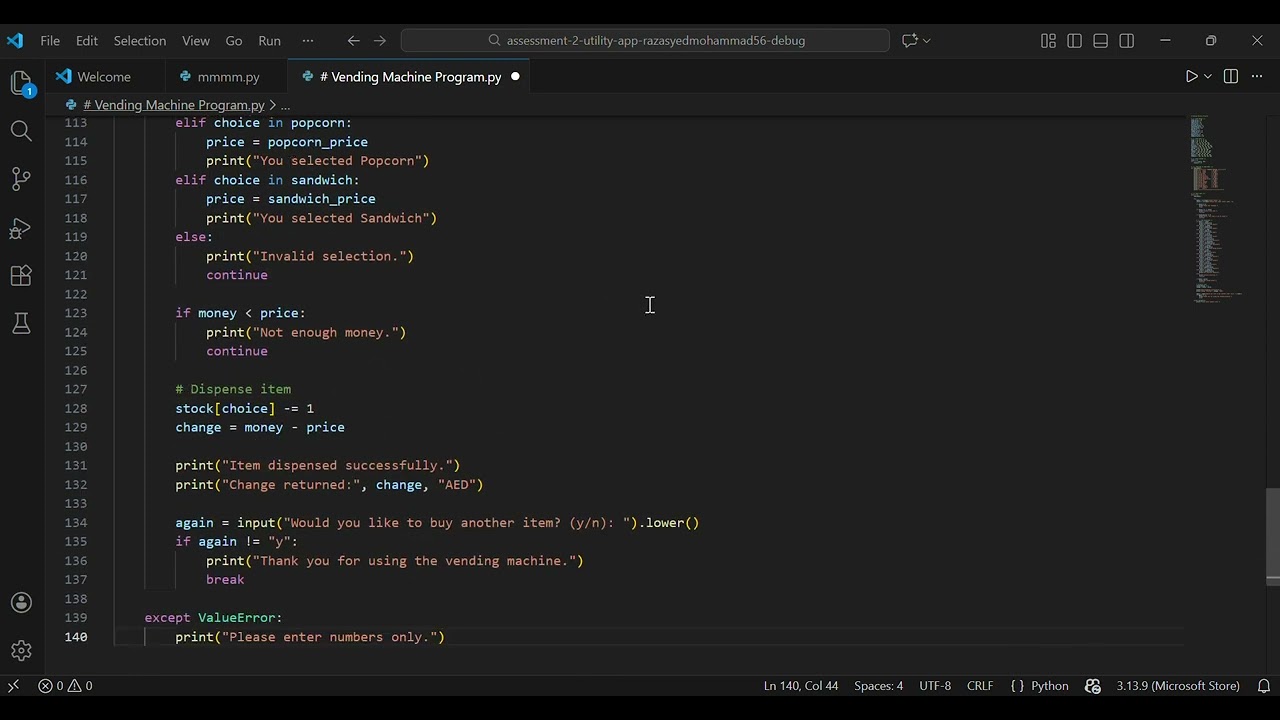Open the Selection menu
This screenshot has width=1280, height=720.
pyautogui.click(x=140, y=41)
